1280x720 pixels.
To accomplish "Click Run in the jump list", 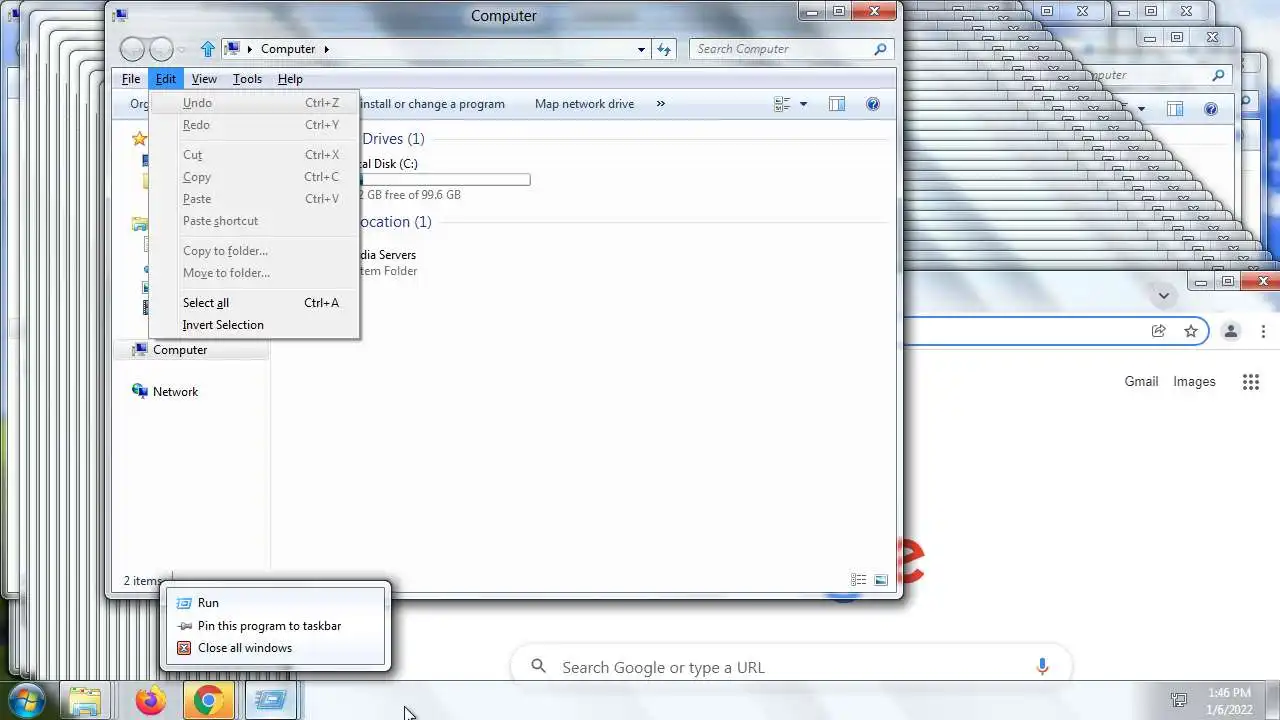I will pyautogui.click(x=275, y=603).
